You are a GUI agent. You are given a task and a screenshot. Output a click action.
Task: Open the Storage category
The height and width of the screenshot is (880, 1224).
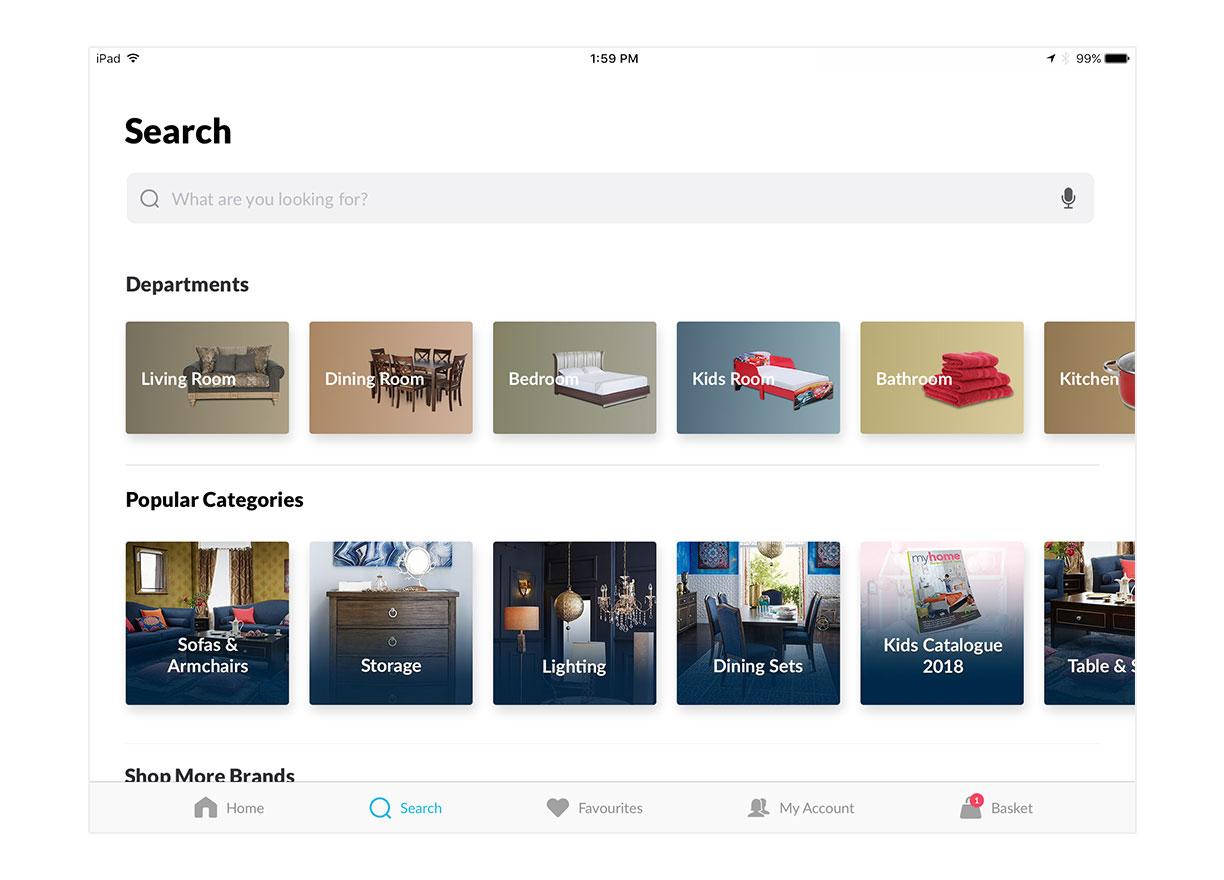pos(391,623)
